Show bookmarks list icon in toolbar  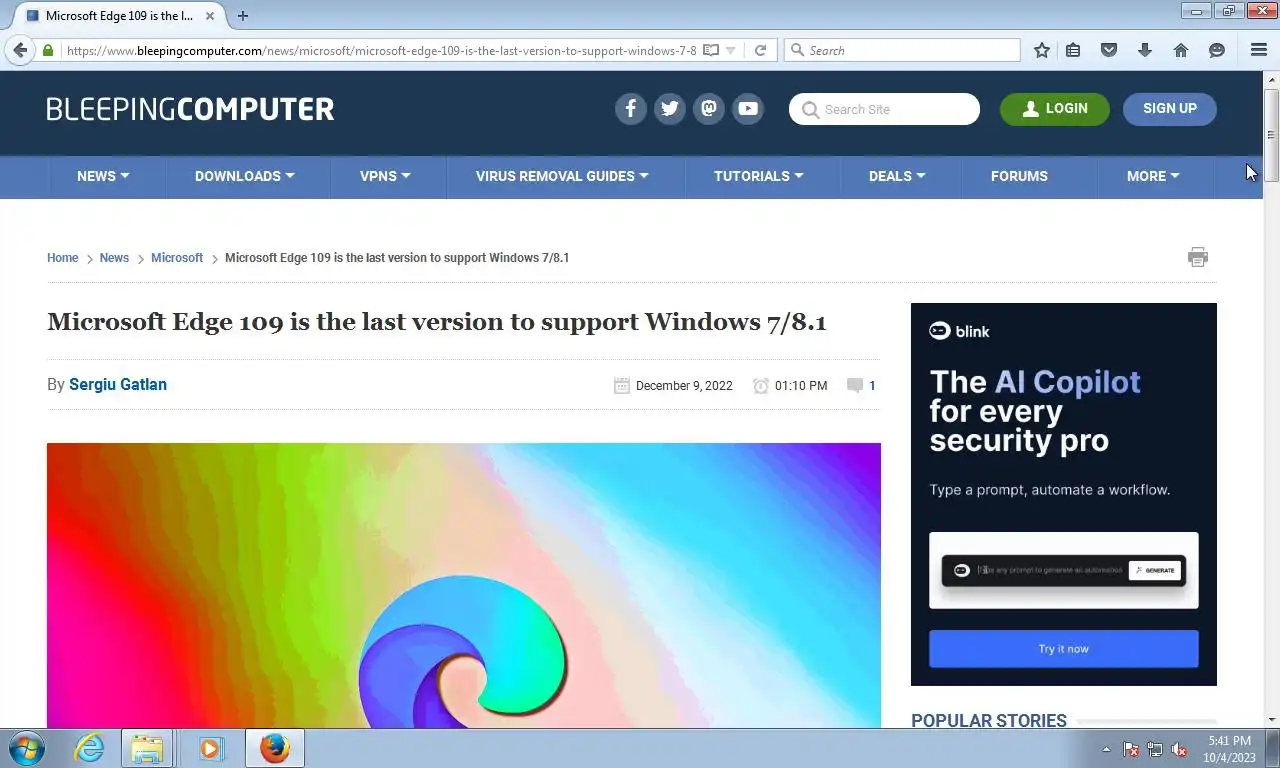point(1073,50)
